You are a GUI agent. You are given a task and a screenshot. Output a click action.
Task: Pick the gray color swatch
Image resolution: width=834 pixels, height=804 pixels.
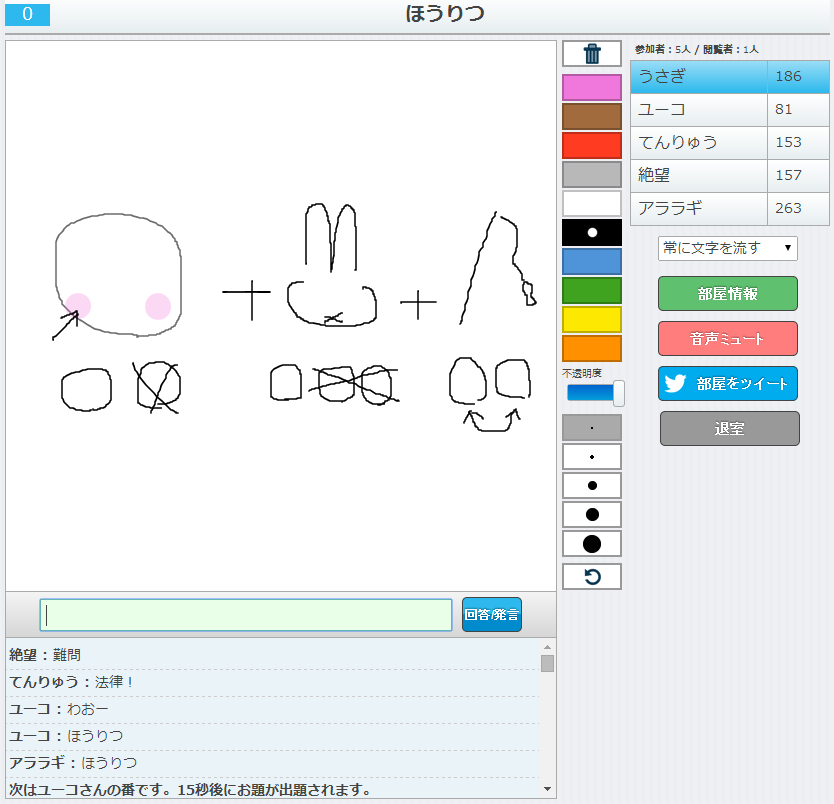point(591,174)
